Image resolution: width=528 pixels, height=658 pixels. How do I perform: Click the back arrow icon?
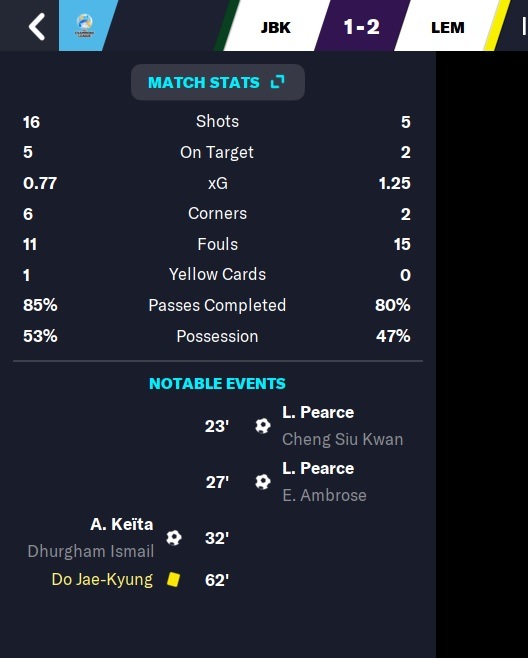(37, 26)
